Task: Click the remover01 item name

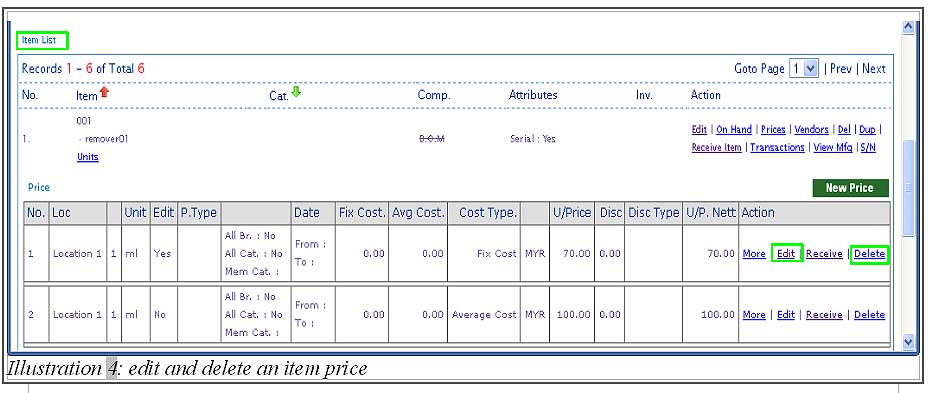Action: [x=106, y=139]
